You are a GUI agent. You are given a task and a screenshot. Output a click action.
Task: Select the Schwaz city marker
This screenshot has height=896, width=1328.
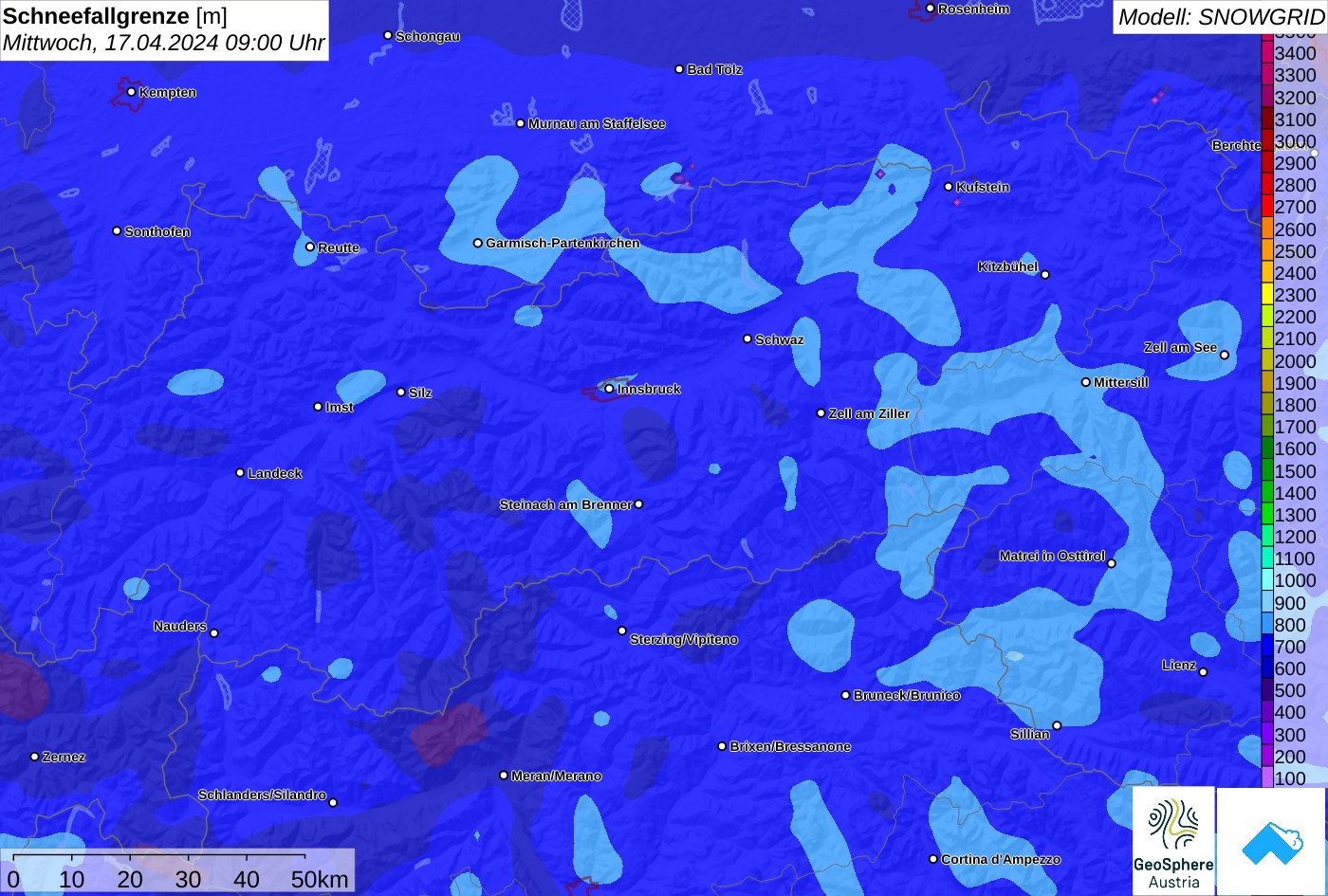[x=747, y=338]
